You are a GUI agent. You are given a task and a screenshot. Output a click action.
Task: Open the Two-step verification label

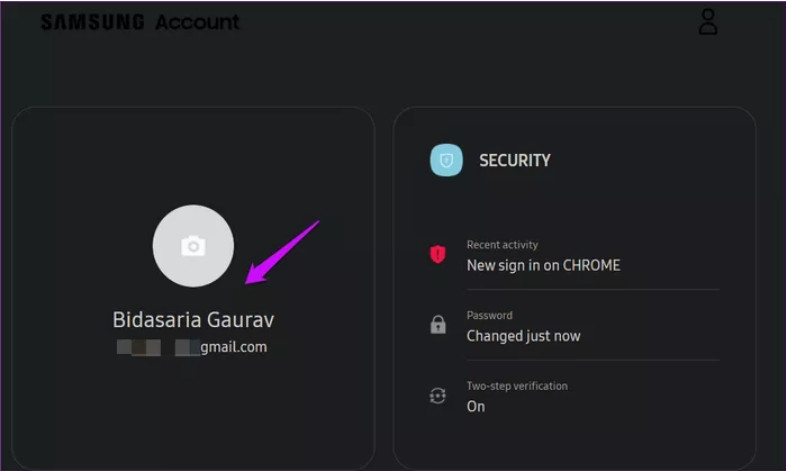point(516,386)
